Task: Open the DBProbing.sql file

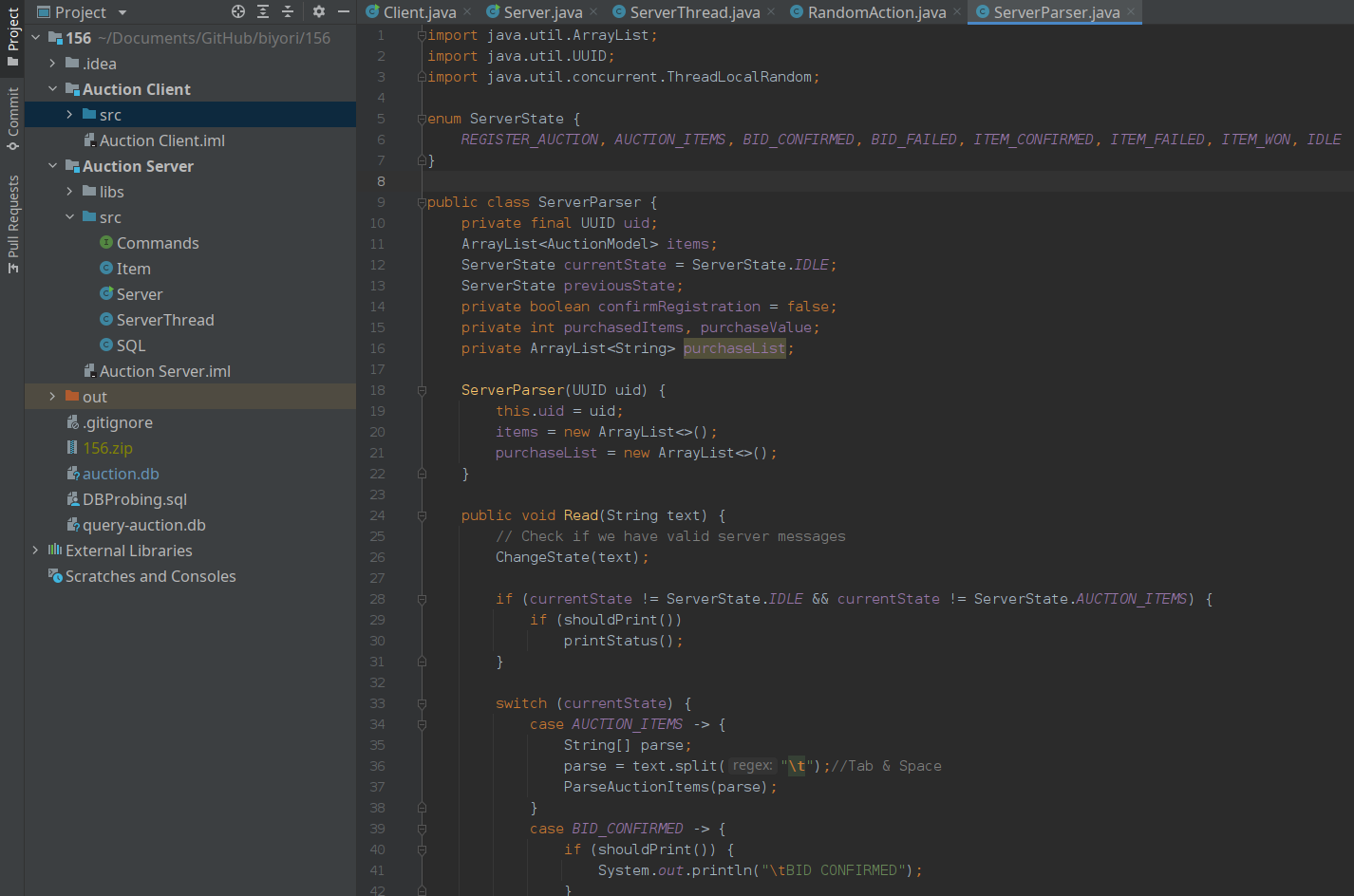Action: click(127, 498)
